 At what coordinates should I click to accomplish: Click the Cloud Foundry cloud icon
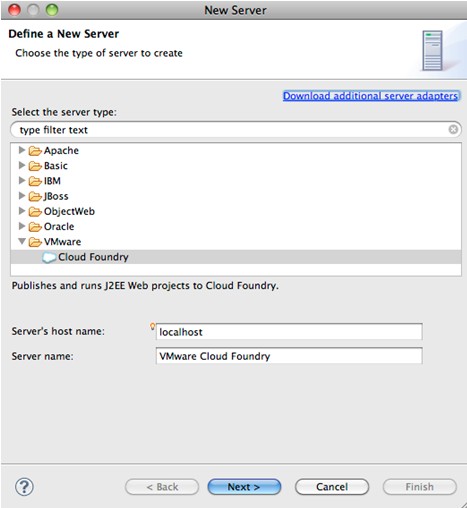coord(49,257)
